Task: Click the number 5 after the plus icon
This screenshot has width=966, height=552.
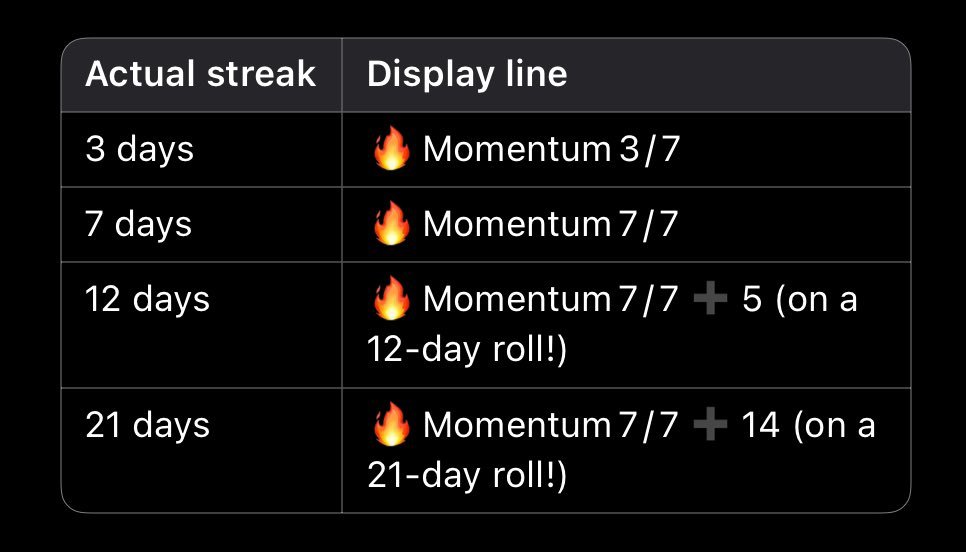Action: (x=753, y=300)
